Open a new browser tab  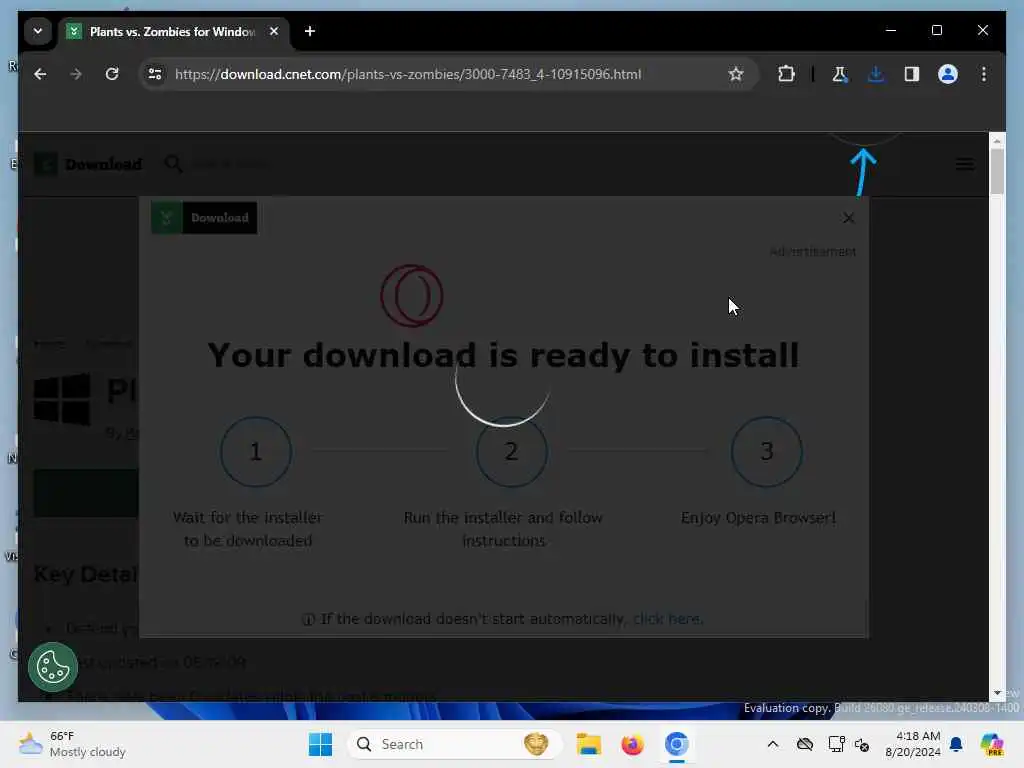point(310,31)
